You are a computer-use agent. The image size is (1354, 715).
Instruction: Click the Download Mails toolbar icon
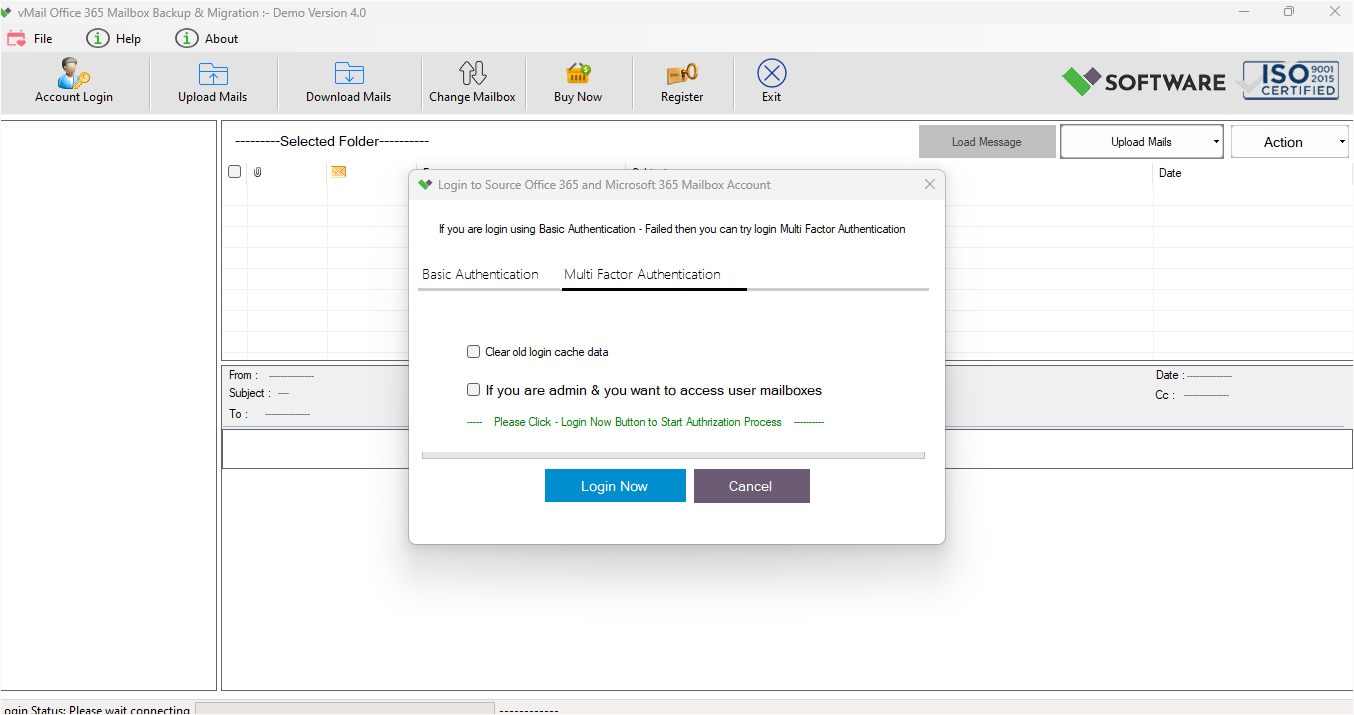click(349, 74)
